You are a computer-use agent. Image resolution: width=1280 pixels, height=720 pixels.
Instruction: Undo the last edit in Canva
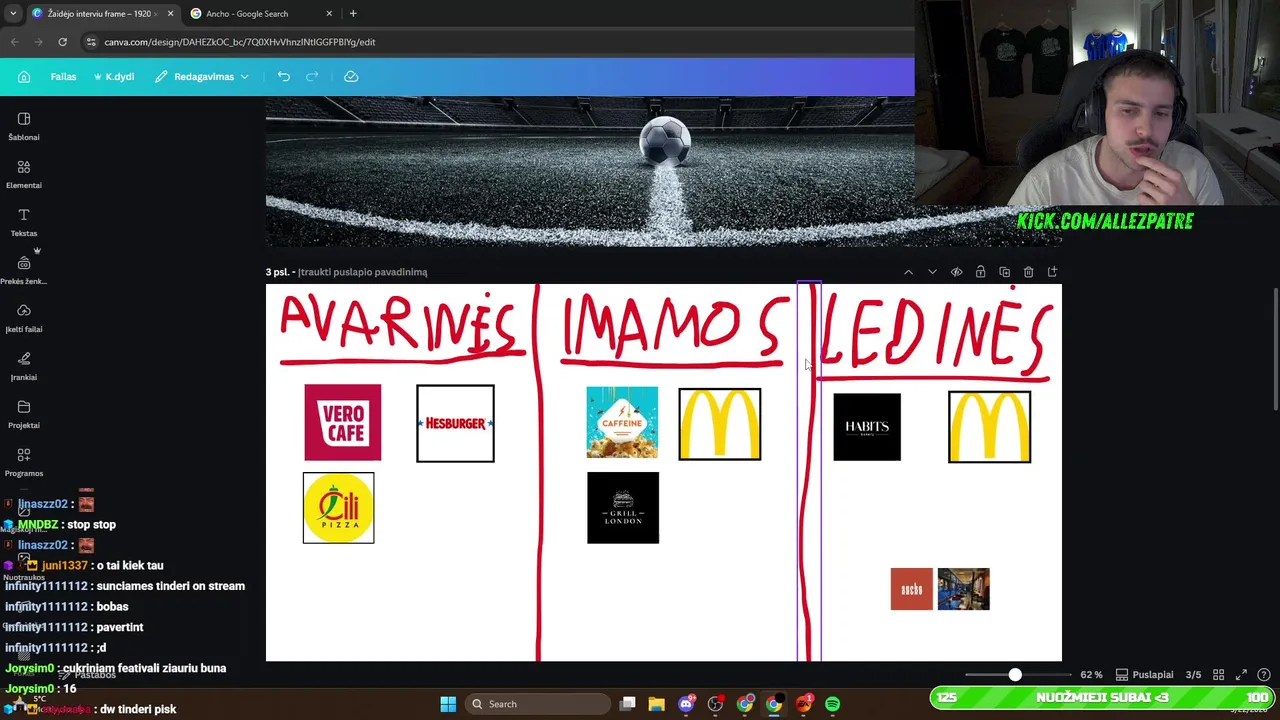(284, 76)
